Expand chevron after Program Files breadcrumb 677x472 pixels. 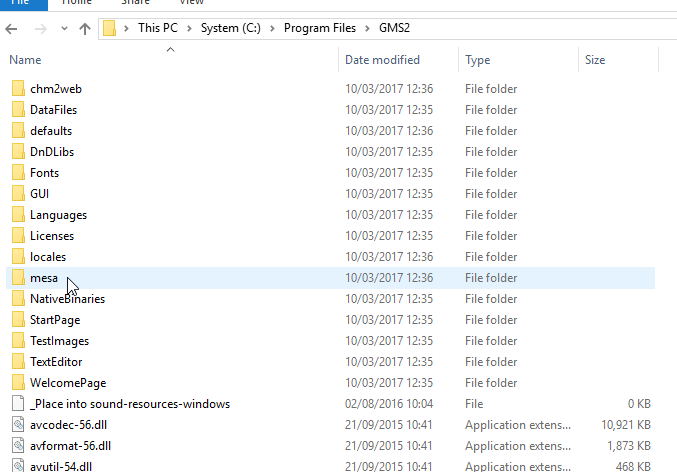[x=367, y=29]
